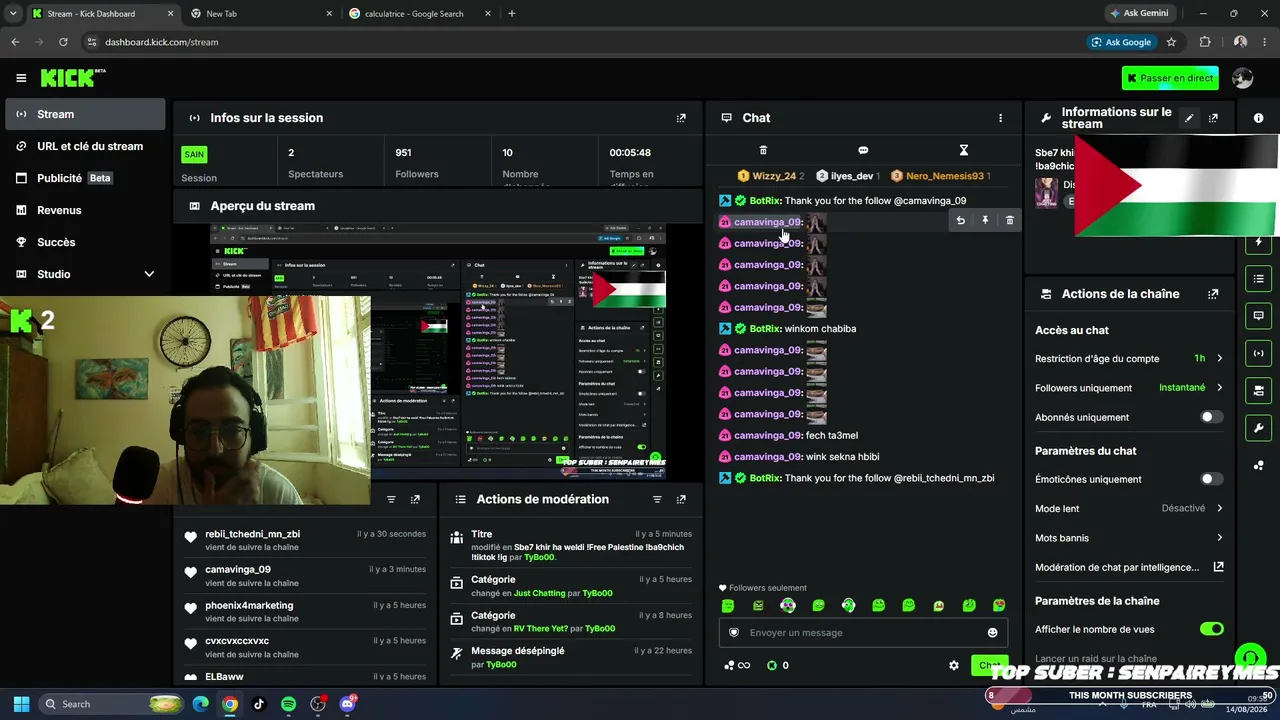Viewport: 1280px width, 720px height.
Task: Click username Wizzy_24 in top chatters
Action: coord(774,176)
